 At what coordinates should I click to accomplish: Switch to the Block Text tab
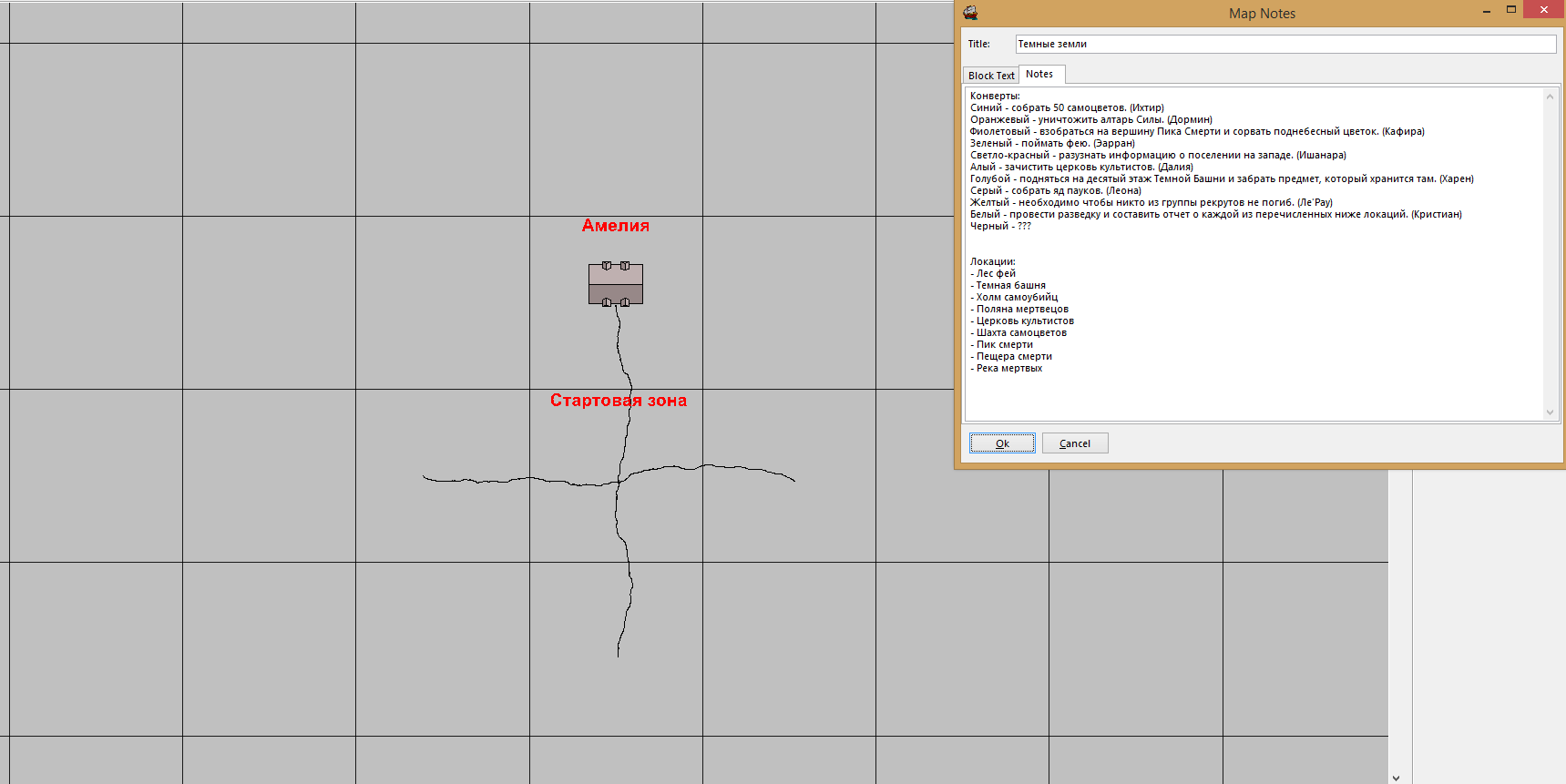(991, 76)
